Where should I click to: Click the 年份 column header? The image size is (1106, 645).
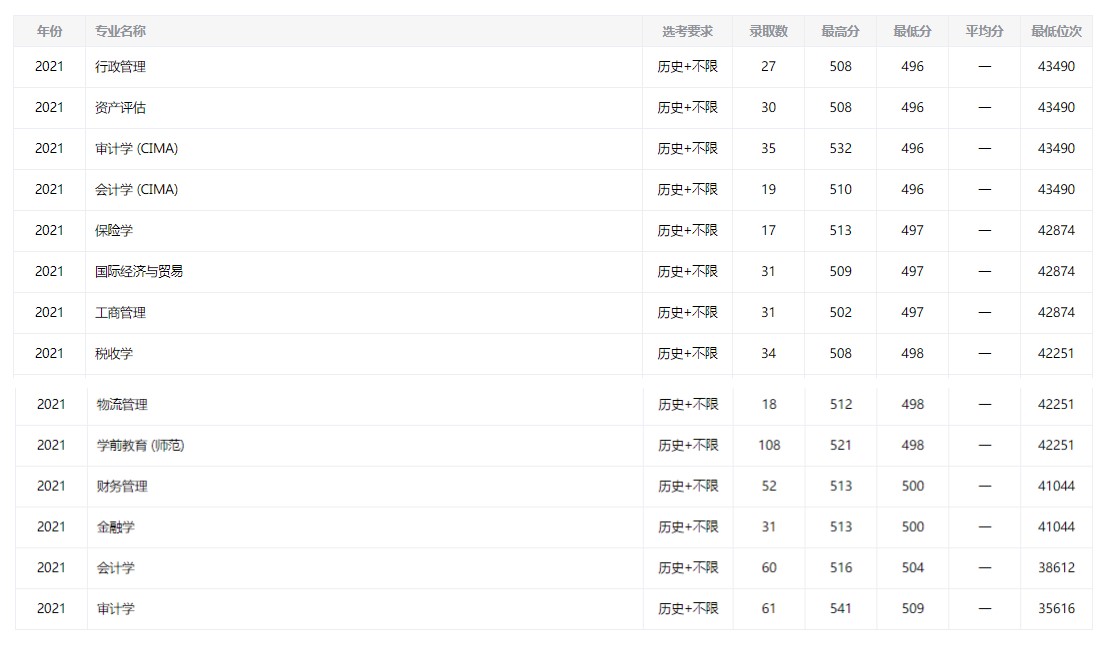49,31
